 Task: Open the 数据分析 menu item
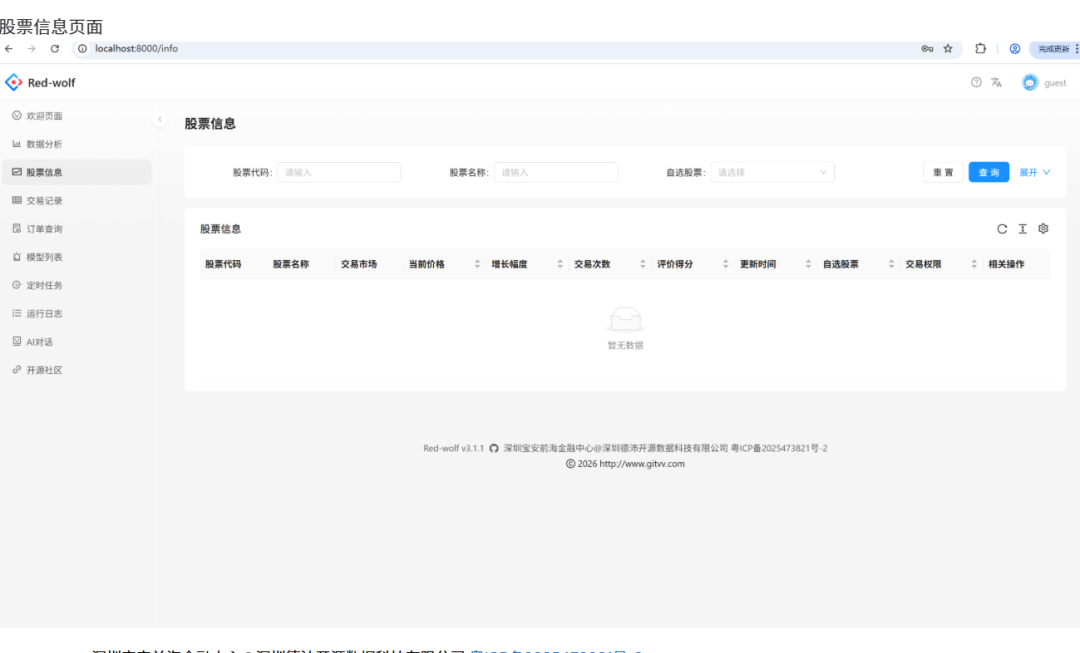[77, 144]
